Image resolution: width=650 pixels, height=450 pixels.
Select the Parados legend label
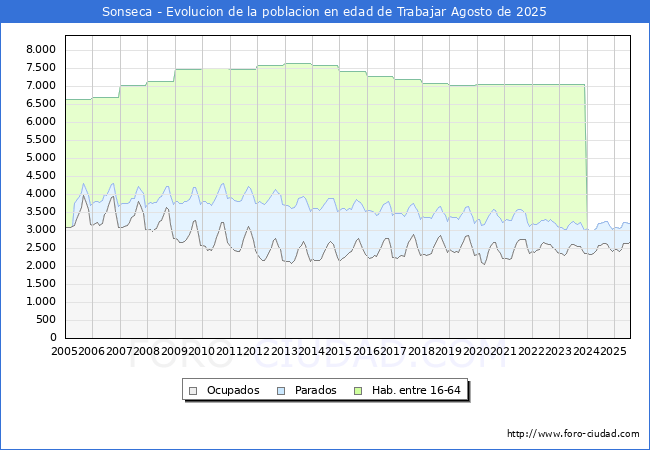coord(314,390)
